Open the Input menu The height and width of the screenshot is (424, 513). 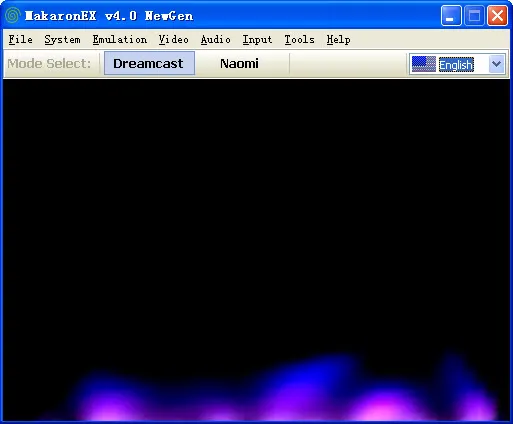coord(257,40)
